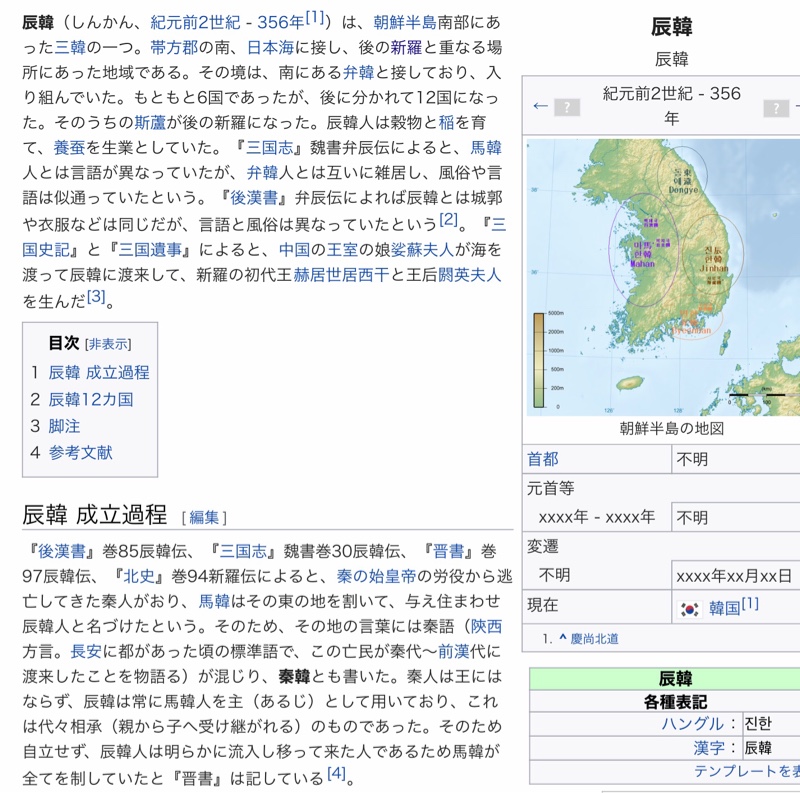
Task: Open the Korean peninsula map image
Action: [663, 277]
